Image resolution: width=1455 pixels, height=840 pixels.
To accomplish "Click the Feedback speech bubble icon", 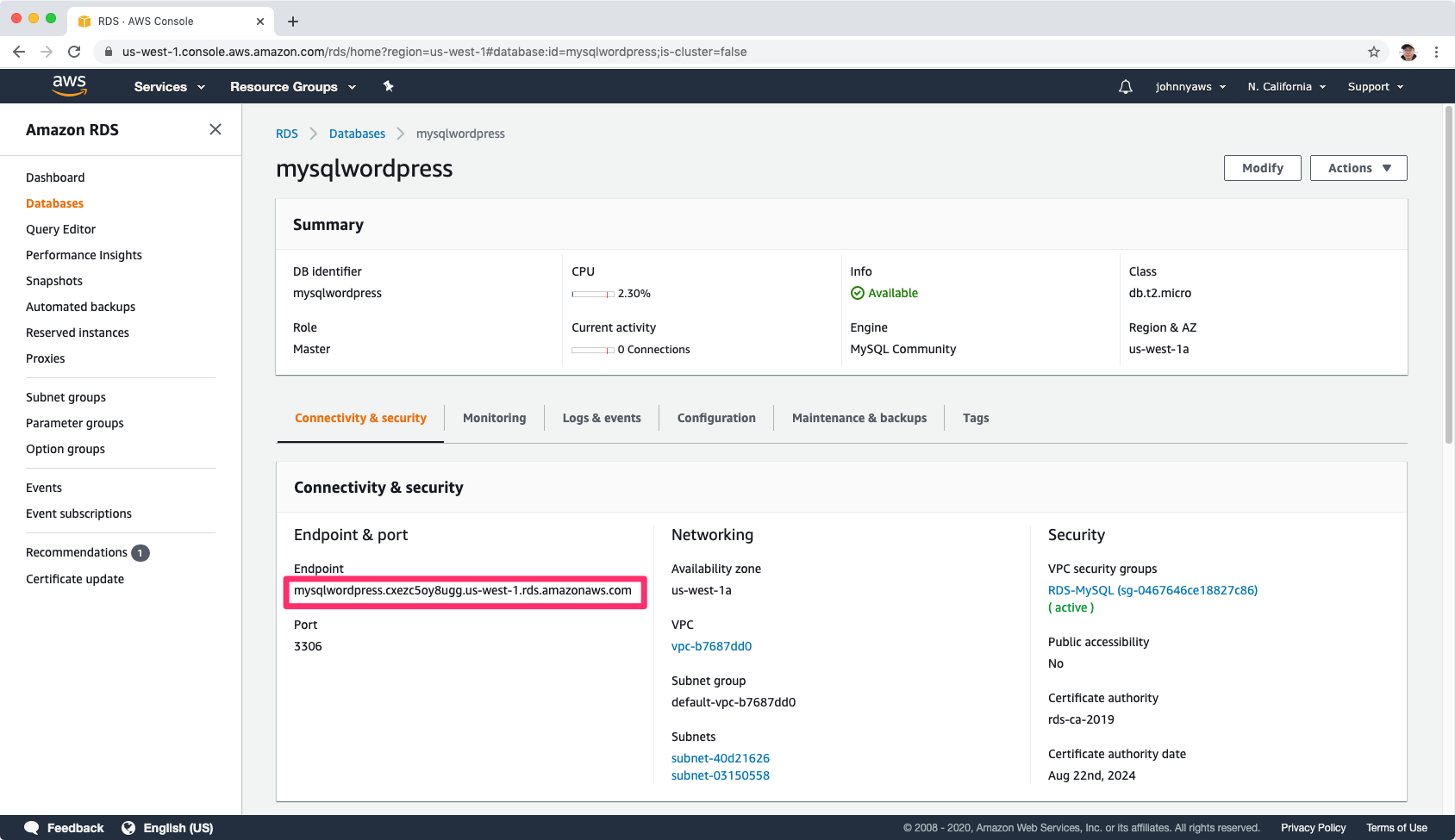I will (x=32, y=828).
